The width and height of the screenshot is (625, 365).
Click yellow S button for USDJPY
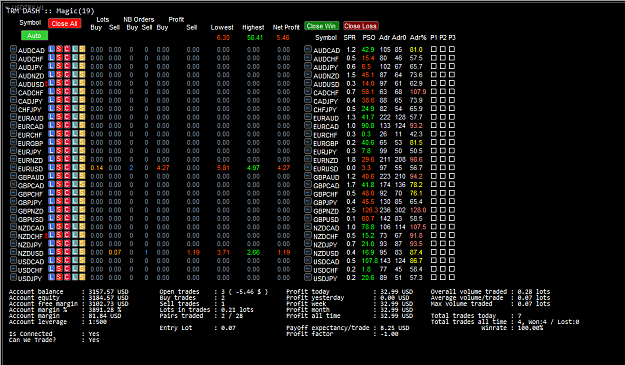click(82, 277)
